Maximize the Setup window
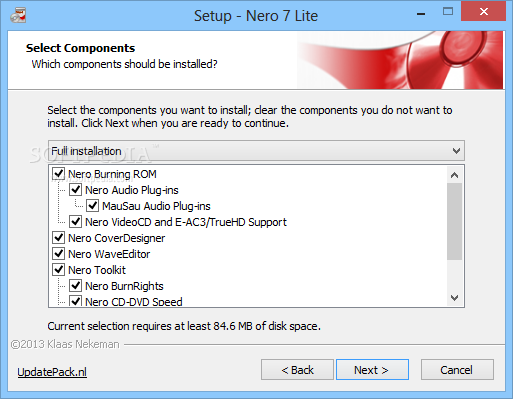513x399 pixels. coord(448,12)
